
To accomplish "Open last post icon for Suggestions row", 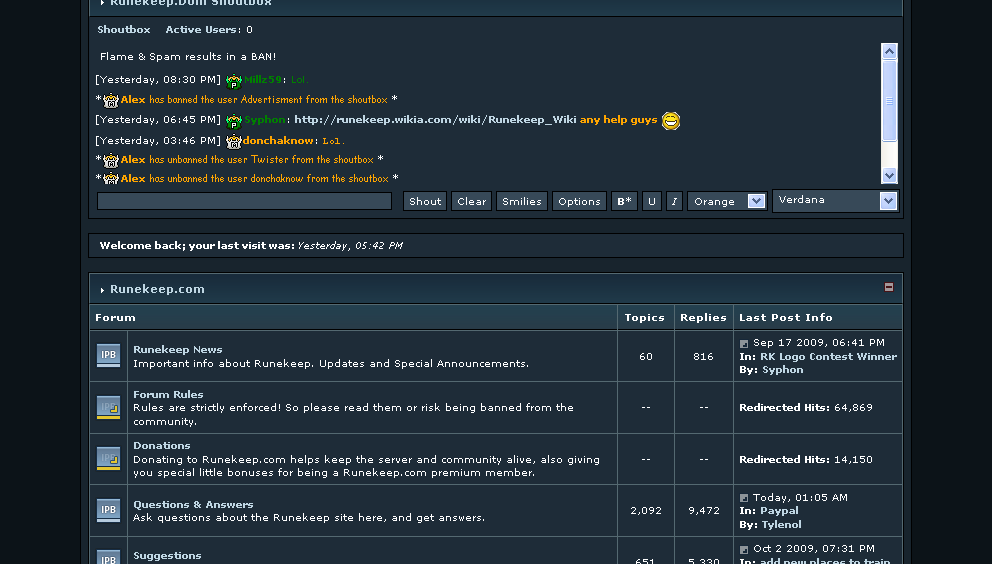I will click(x=744, y=550).
